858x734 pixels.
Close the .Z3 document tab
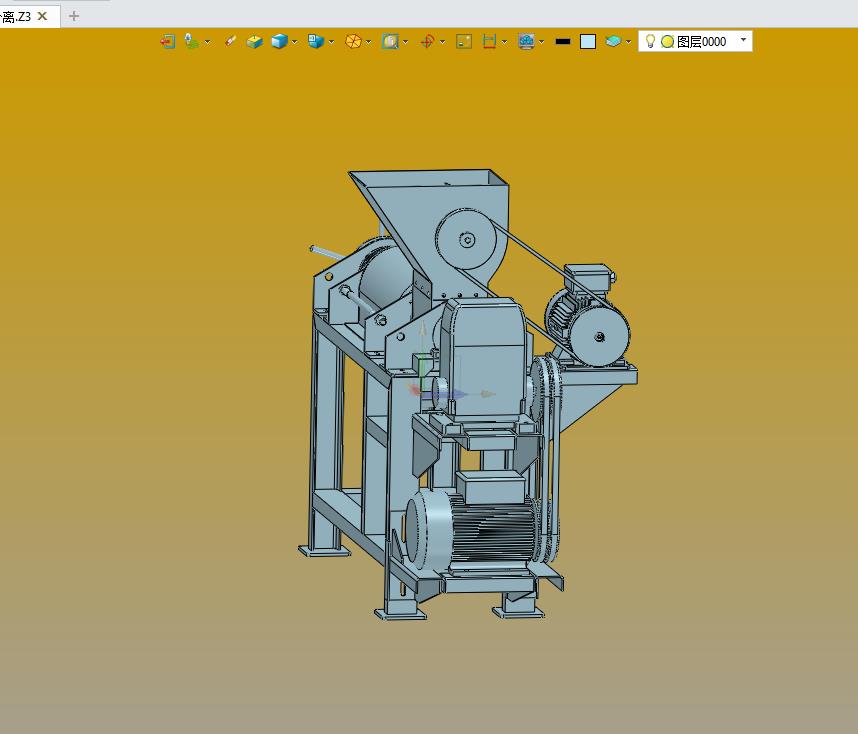coord(42,16)
